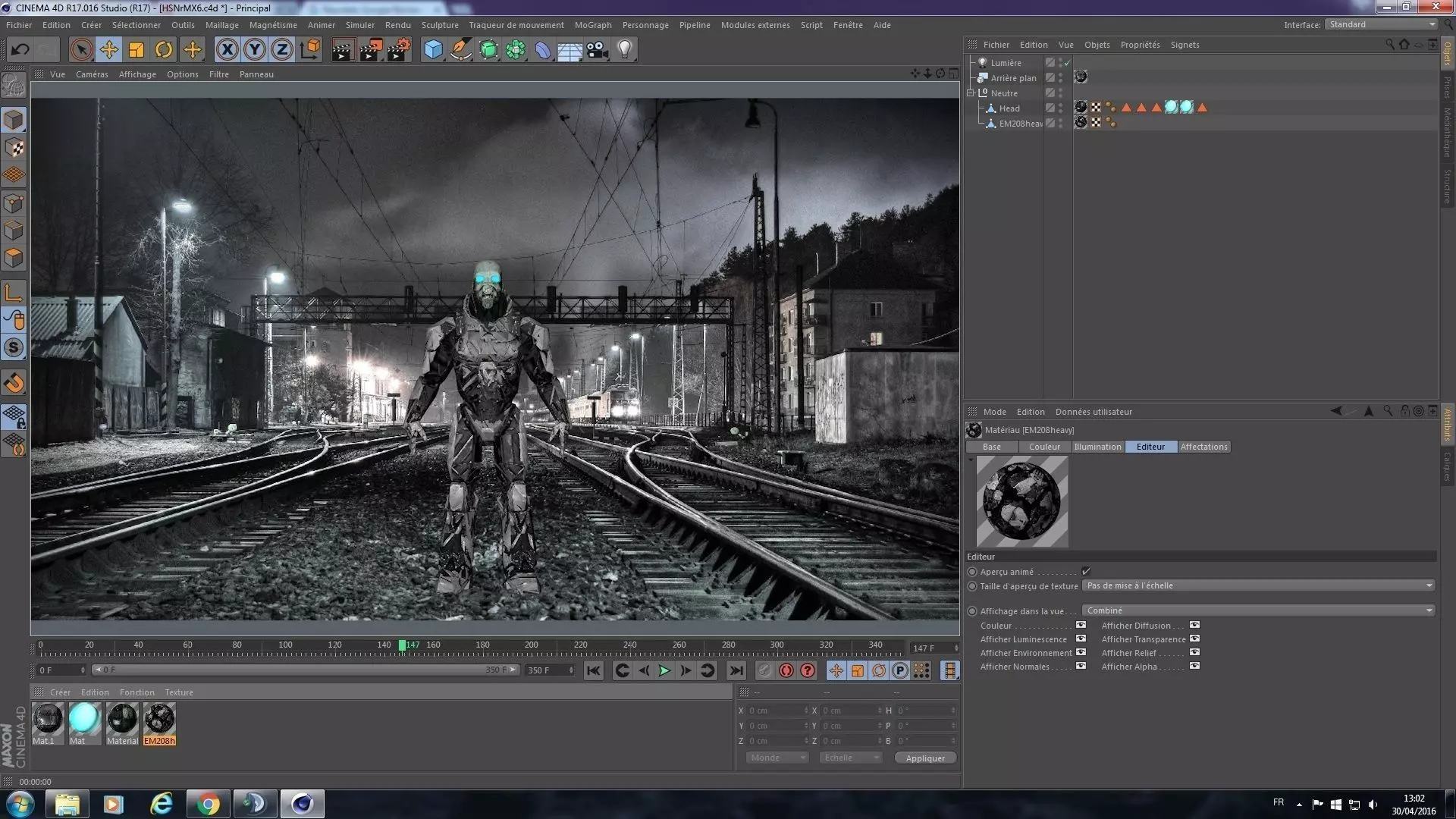The width and height of the screenshot is (1456, 819).
Task: Toggle Afficher Diffusion eye checkbox
Action: click(x=1194, y=626)
